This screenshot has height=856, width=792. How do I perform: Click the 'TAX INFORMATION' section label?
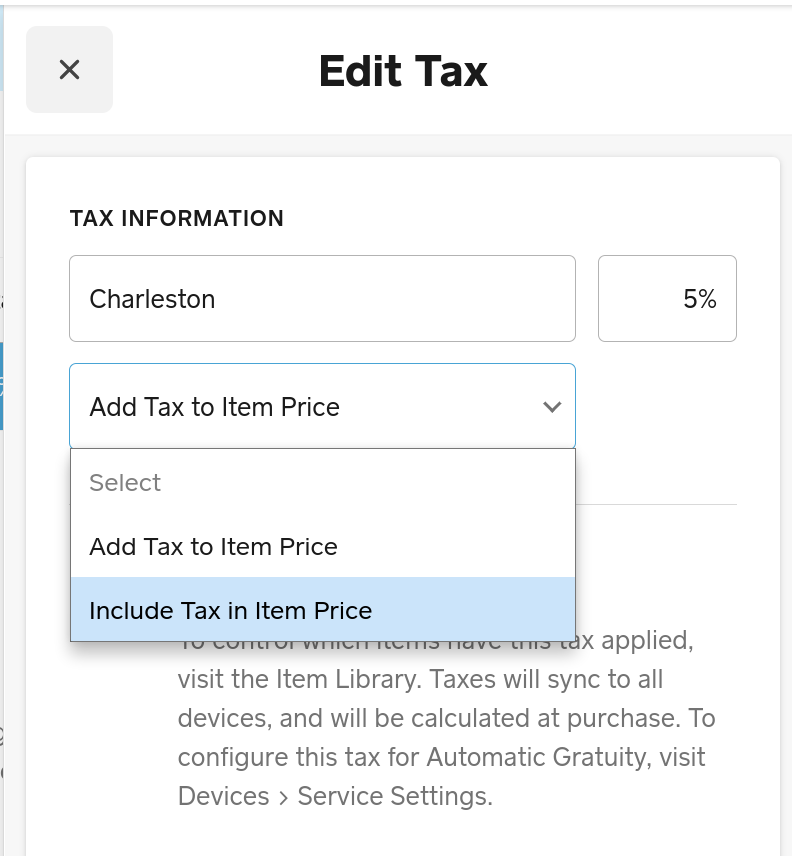(x=177, y=218)
